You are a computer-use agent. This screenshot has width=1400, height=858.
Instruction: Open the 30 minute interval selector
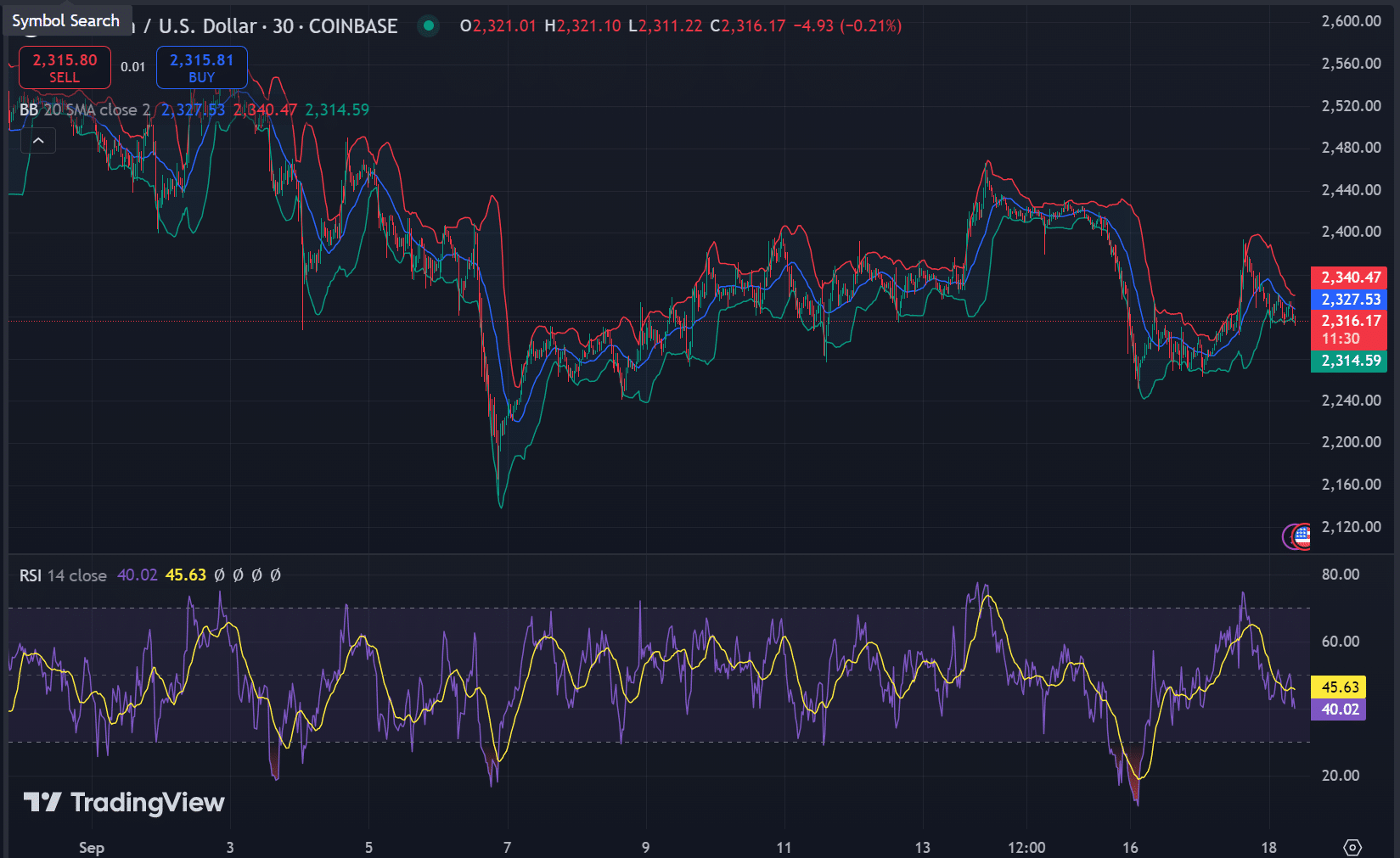point(283,26)
